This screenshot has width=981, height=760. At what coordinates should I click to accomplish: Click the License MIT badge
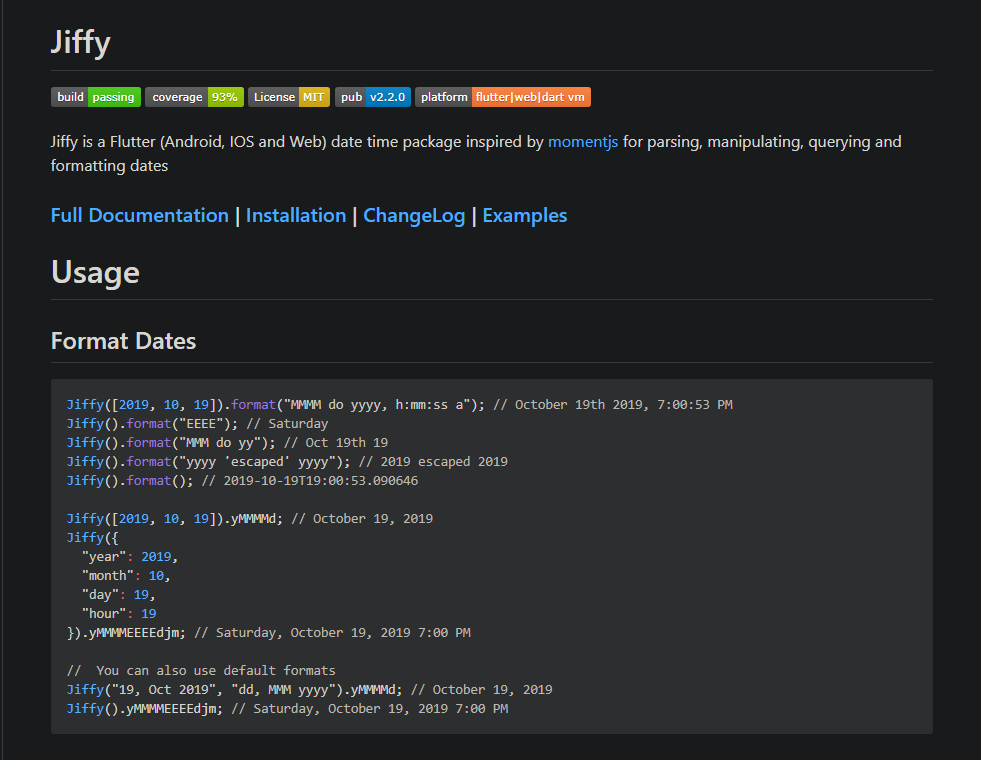[289, 97]
